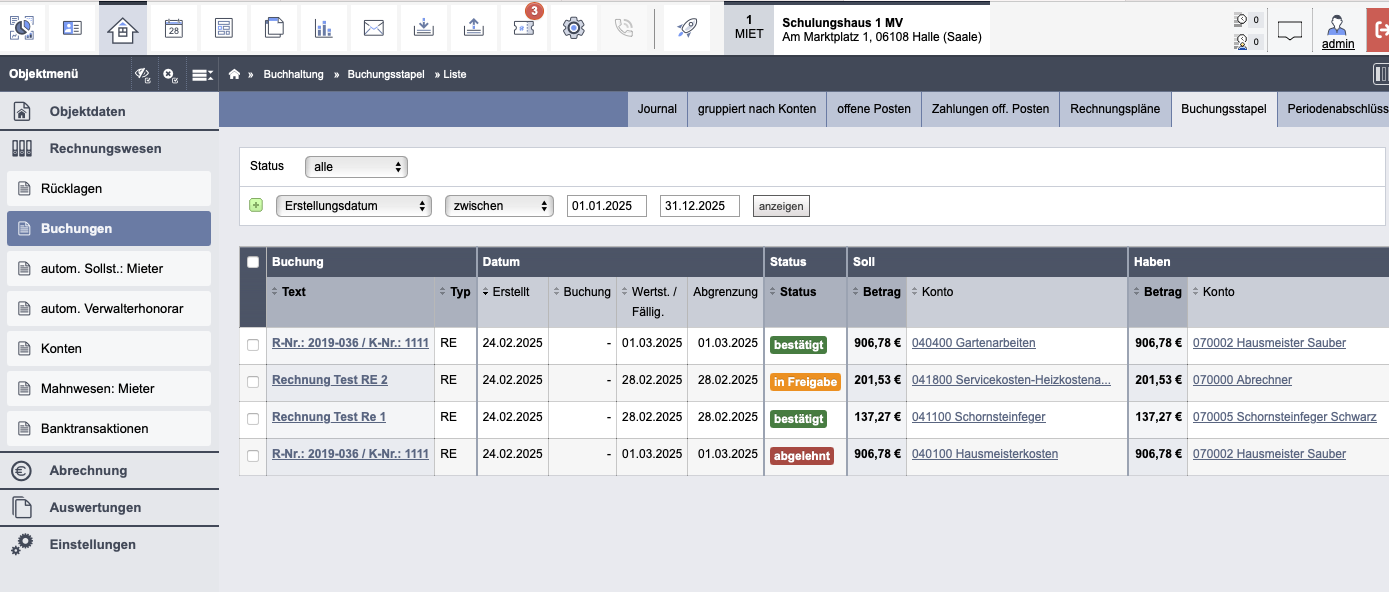Open the settings gear icon

[574, 28]
